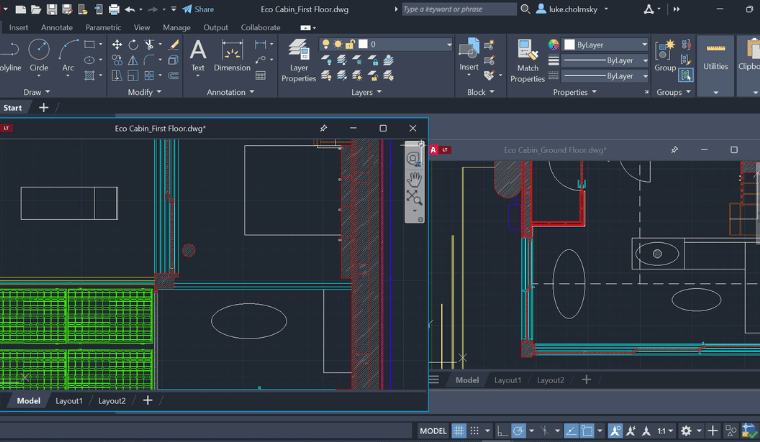Open the layer dropdown list showing 0

[x=386, y=44]
